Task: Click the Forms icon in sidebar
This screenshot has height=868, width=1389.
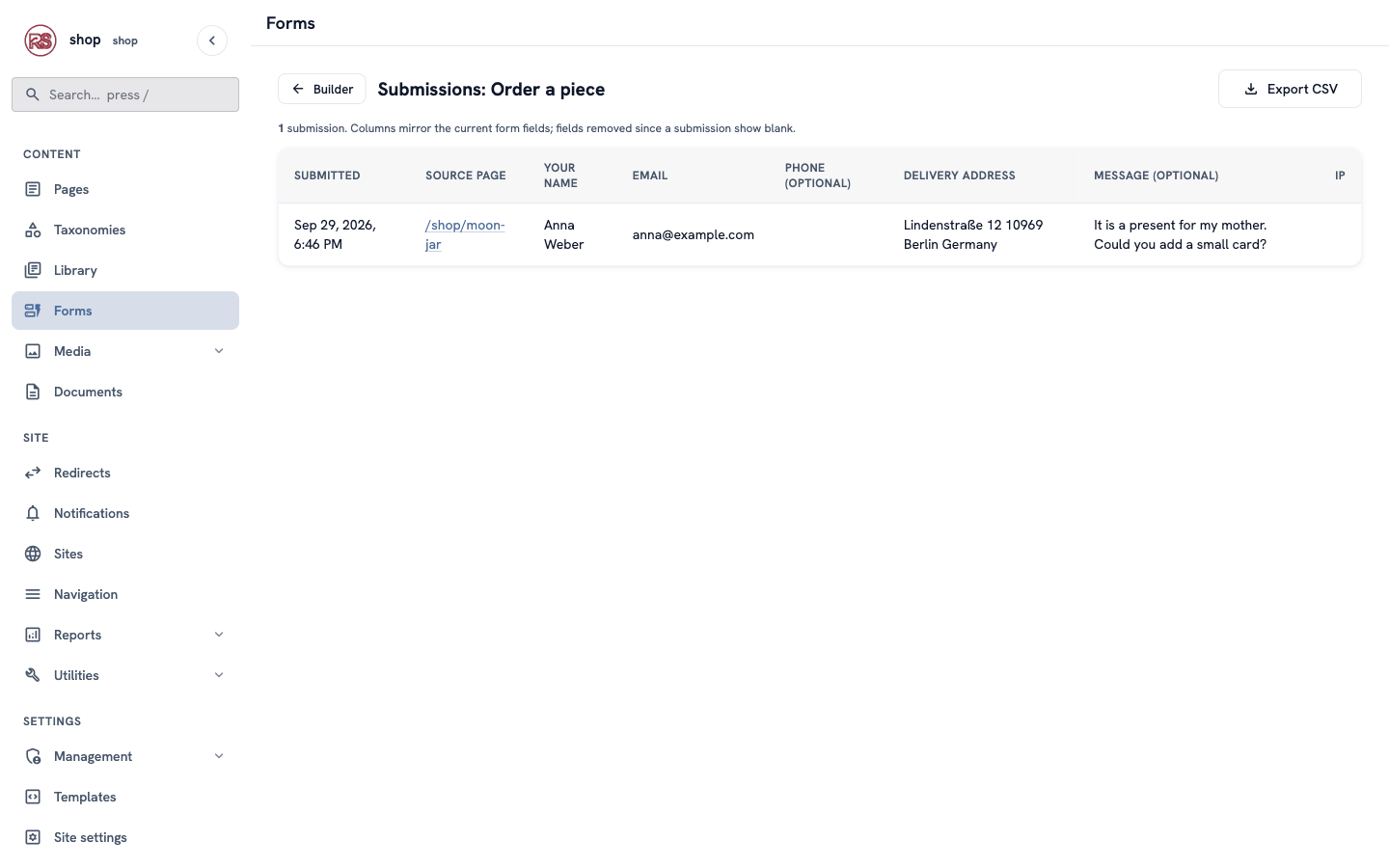Action: tap(33, 311)
